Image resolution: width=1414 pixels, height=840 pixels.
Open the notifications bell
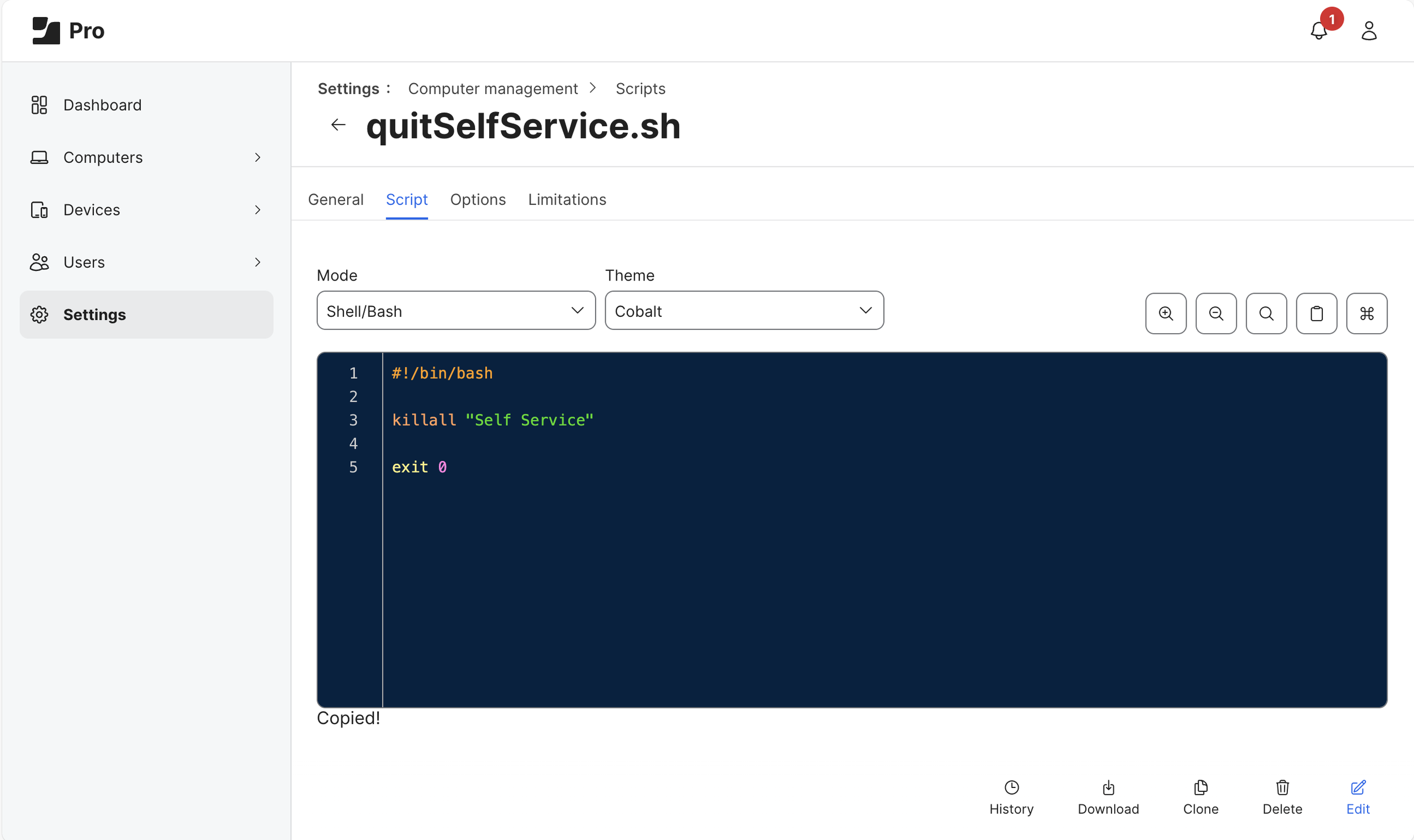pyautogui.click(x=1318, y=31)
